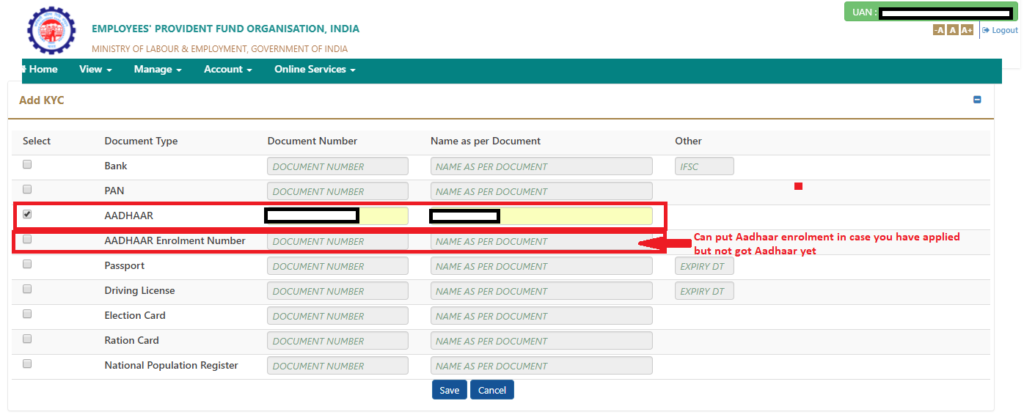Tick the PAN document checkbox
This screenshot has height=420, width=1024.
click(x=27, y=189)
